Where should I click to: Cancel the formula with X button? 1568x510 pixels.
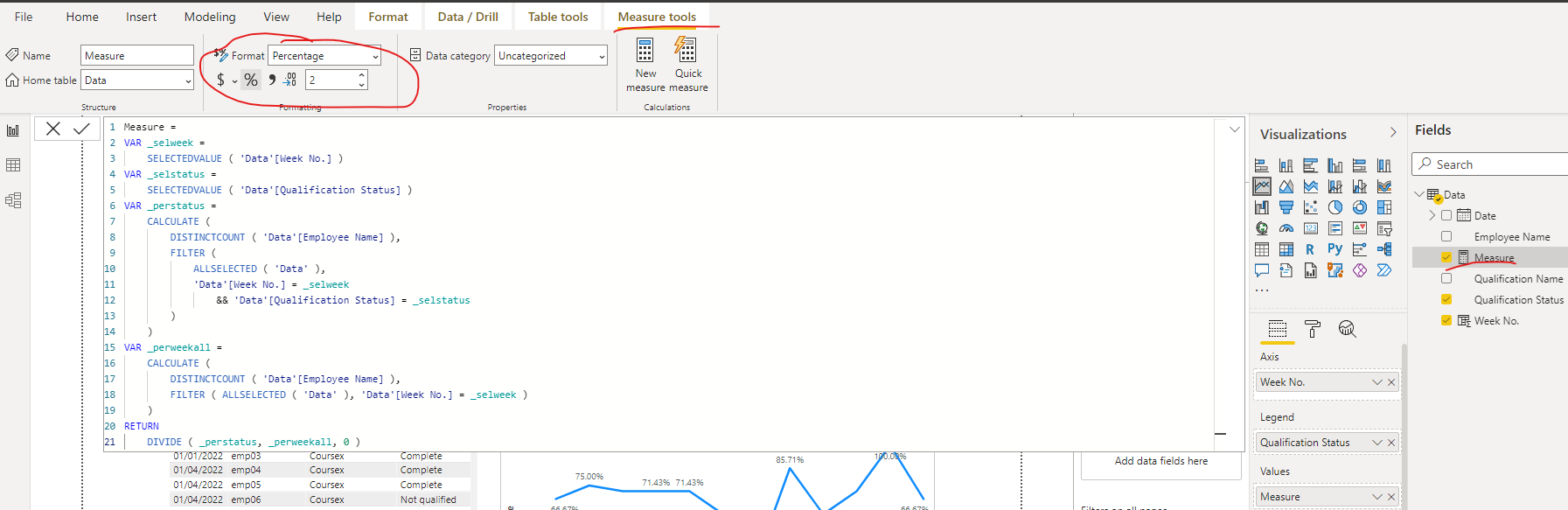53,129
